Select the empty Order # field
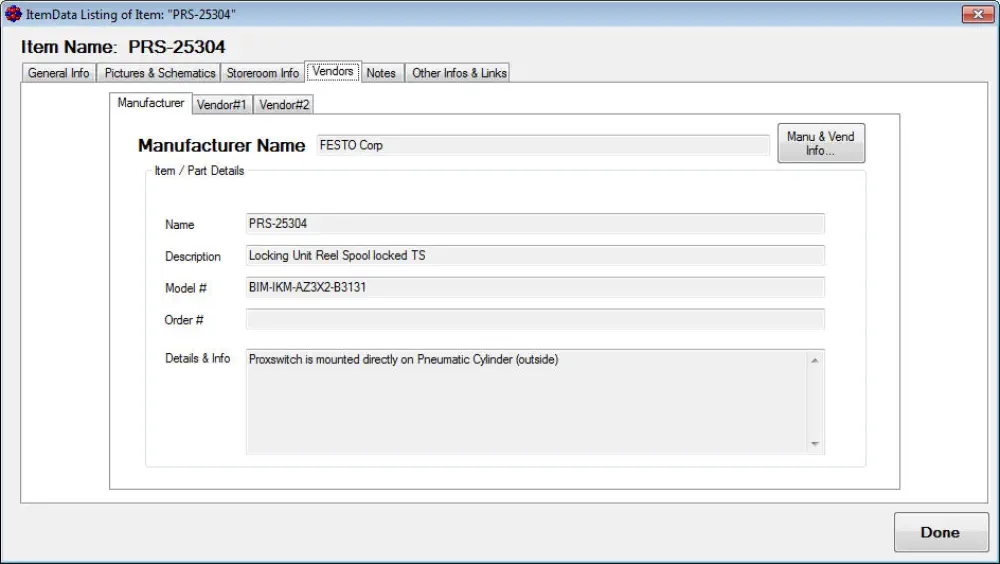Screen dimensions: 1000x564 (535, 320)
